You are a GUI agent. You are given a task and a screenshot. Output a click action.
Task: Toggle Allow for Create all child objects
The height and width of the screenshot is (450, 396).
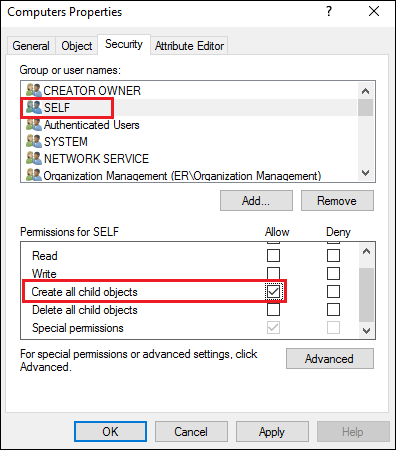(273, 292)
